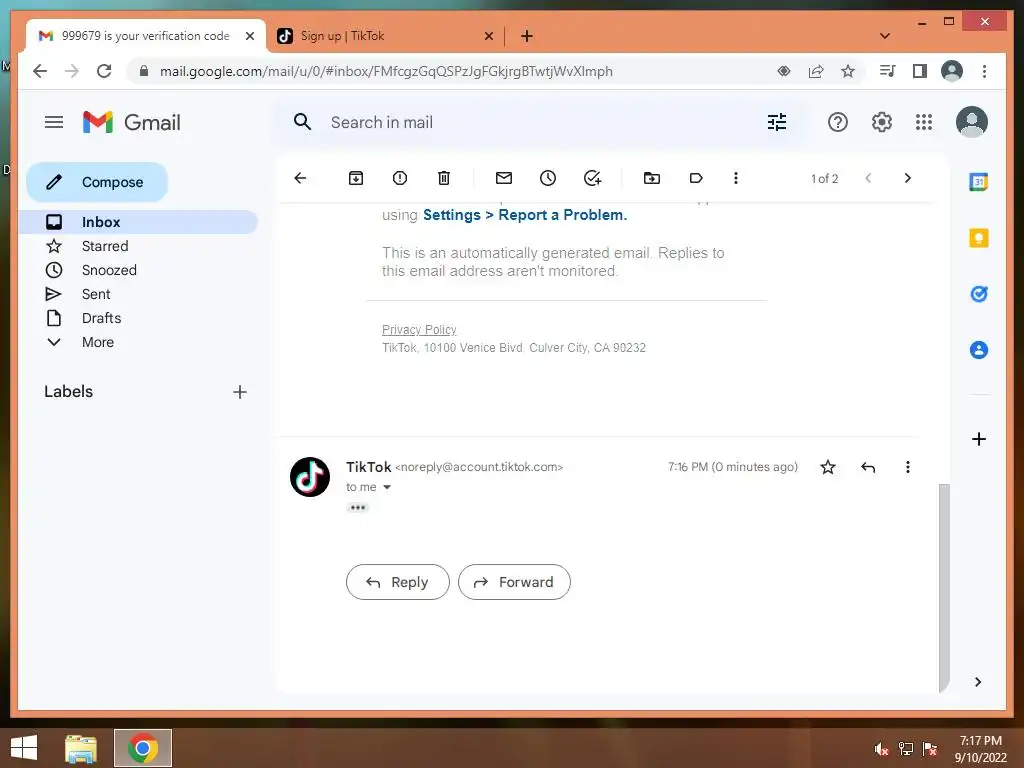The image size is (1024, 768).
Task: Click the Forward button
Action: tap(514, 582)
